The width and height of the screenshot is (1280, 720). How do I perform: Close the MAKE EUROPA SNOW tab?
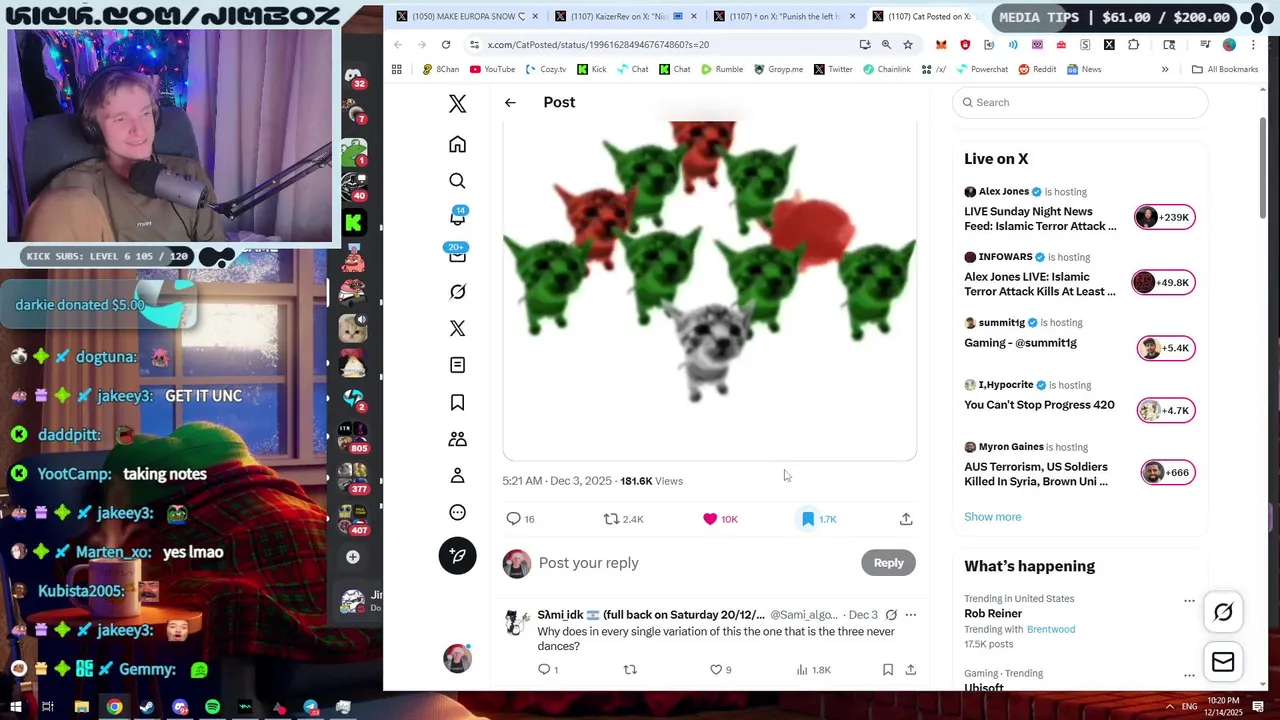pos(535,16)
